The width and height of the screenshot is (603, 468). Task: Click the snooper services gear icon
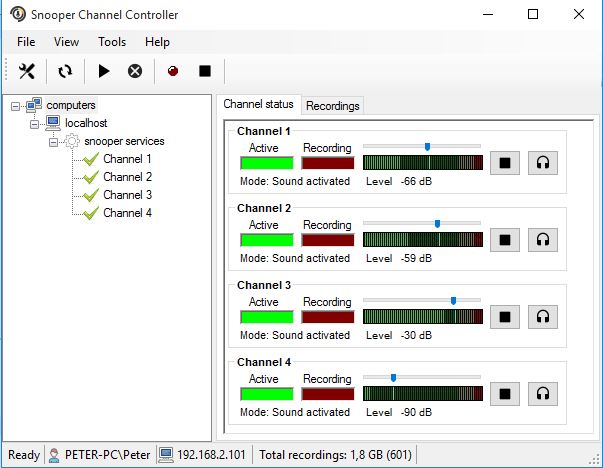[x=72, y=141]
